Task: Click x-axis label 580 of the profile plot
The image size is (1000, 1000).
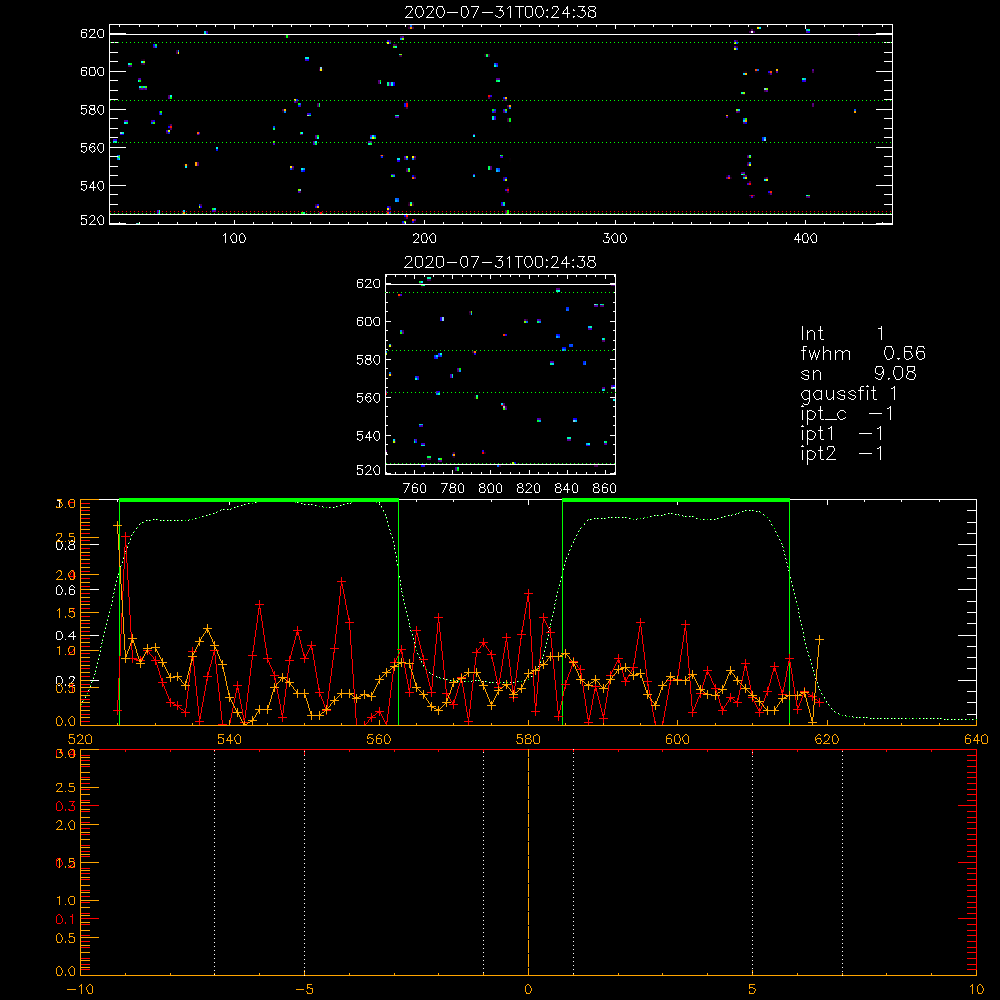Action: pos(528,739)
